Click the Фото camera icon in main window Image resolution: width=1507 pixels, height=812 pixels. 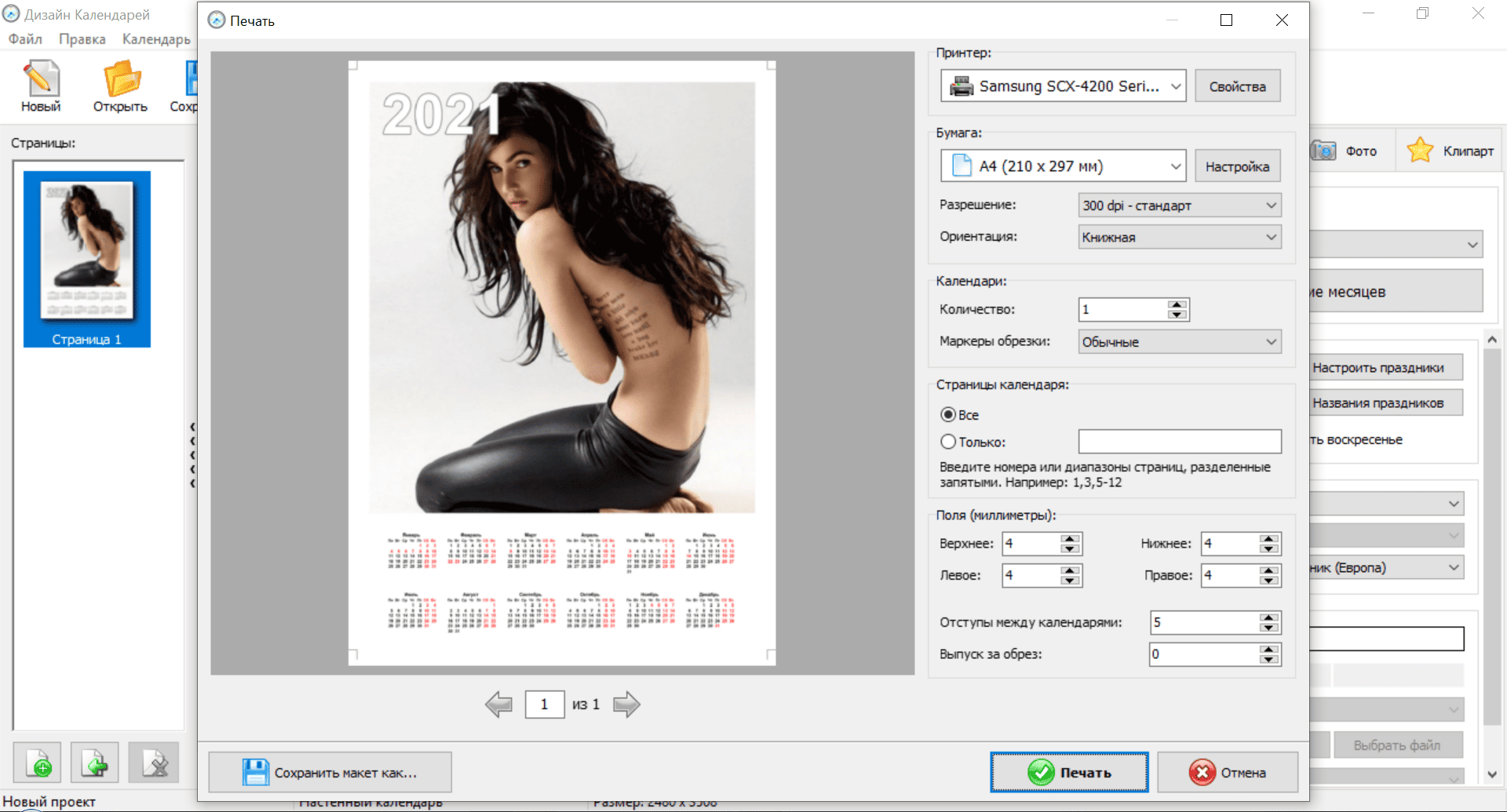click(1324, 151)
